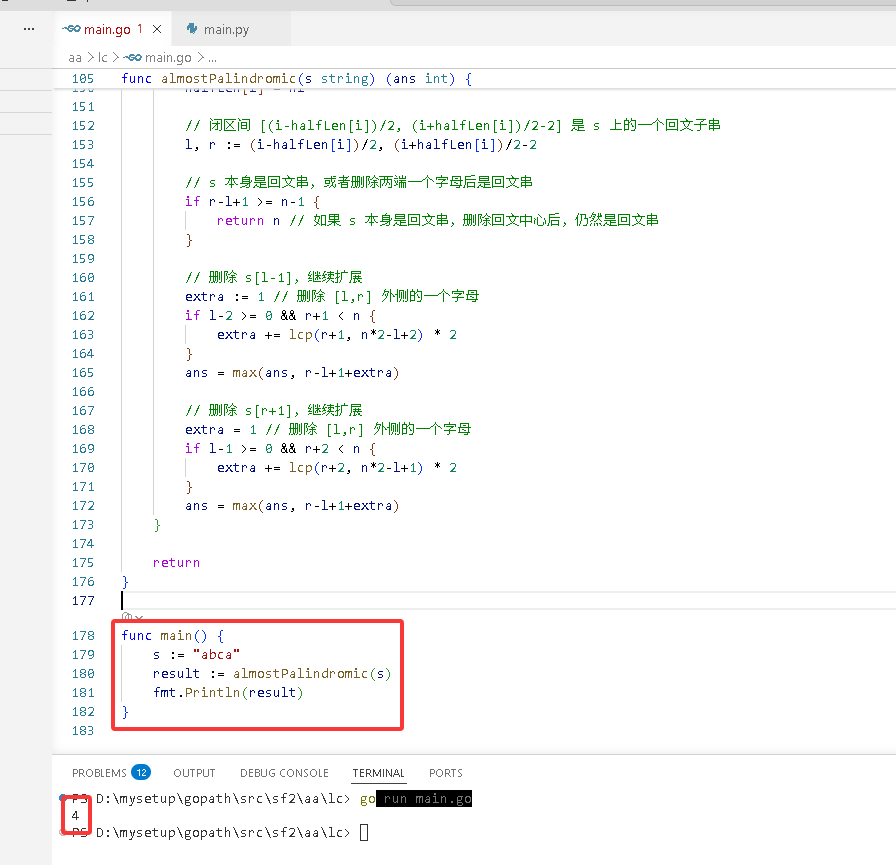The width and height of the screenshot is (896, 865).
Task: Open the OUTPUT panel tab
Action: click(194, 773)
